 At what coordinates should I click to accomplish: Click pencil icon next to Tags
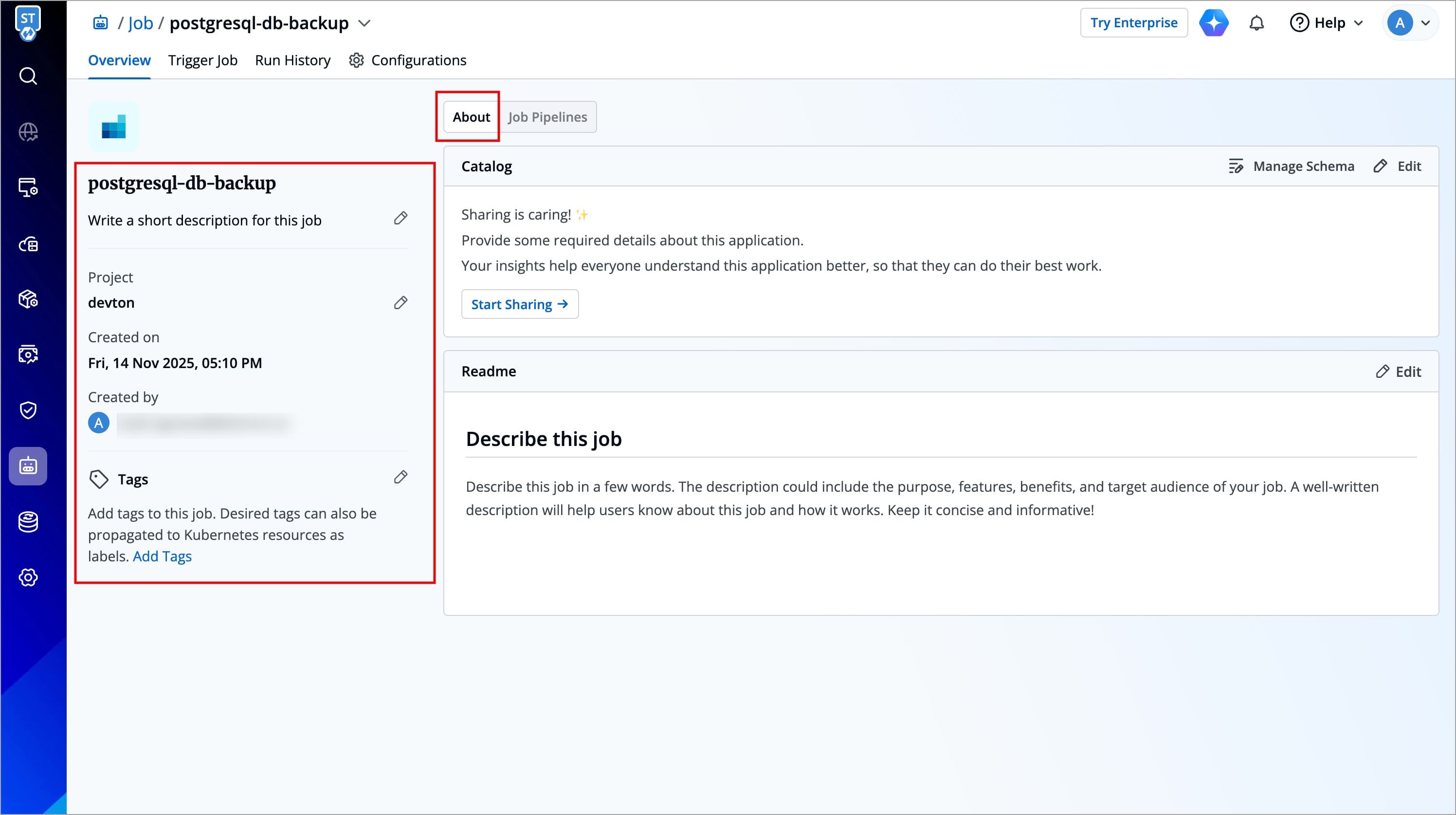(400, 477)
